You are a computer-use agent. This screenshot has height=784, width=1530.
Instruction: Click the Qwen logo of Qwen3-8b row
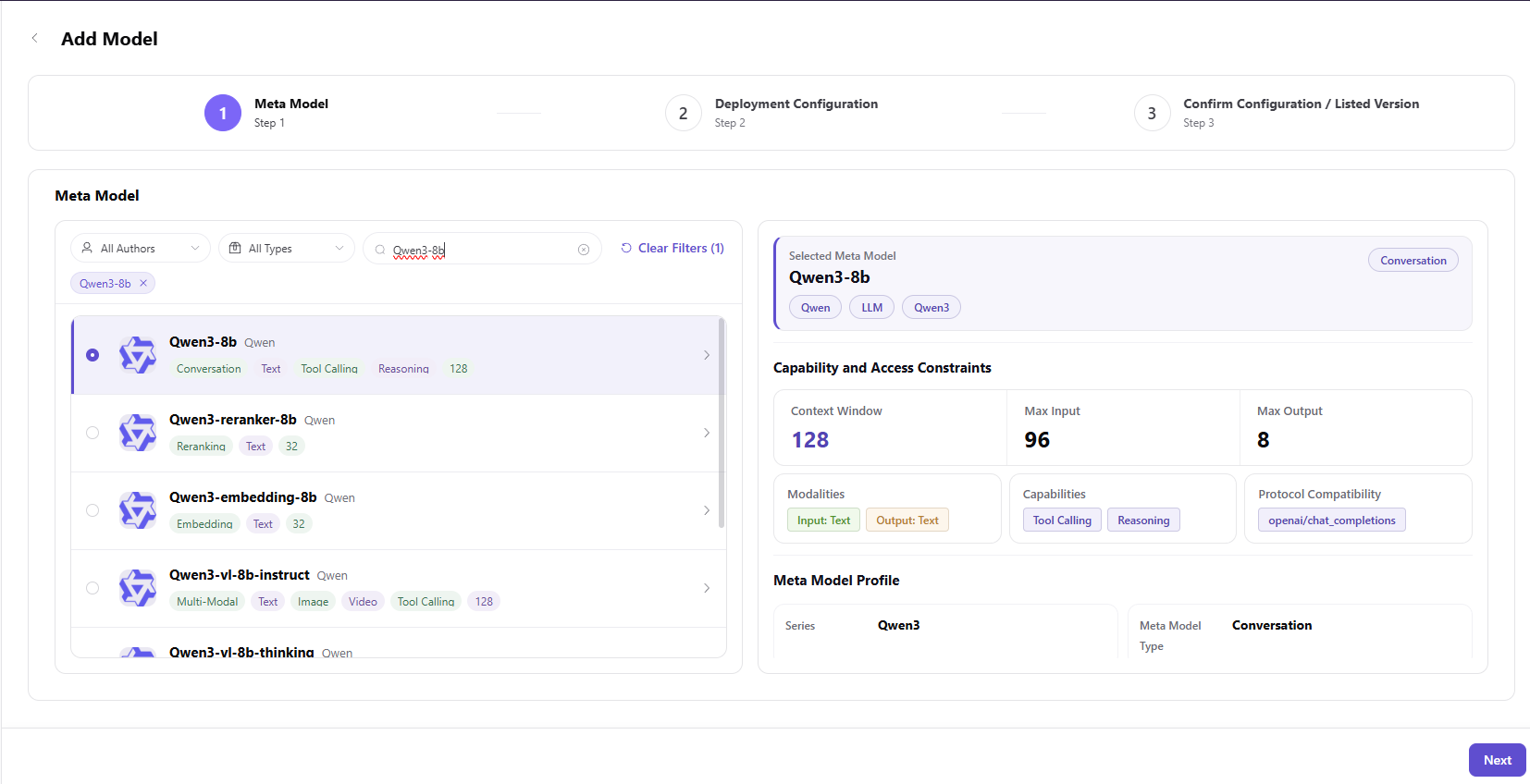(x=138, y=355)
